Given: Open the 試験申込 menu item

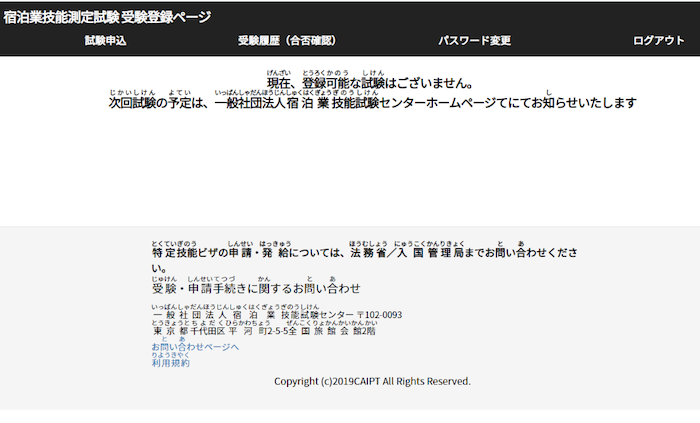Looking at the screenshot, I should click(105, 41).
